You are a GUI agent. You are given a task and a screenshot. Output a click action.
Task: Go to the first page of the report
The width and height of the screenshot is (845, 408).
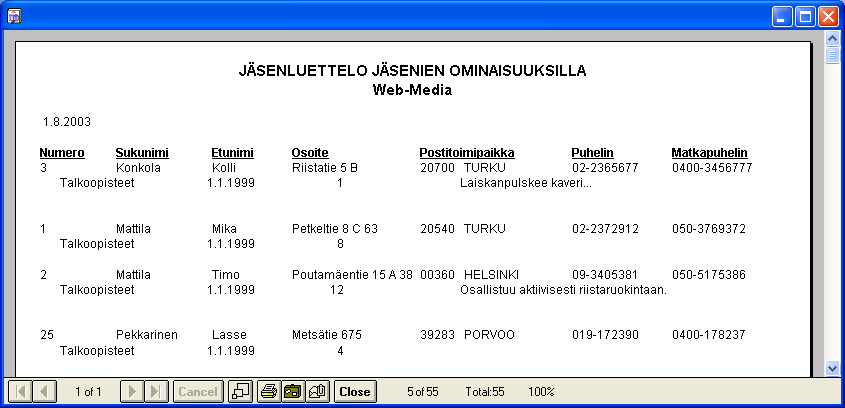pos(20,392)
